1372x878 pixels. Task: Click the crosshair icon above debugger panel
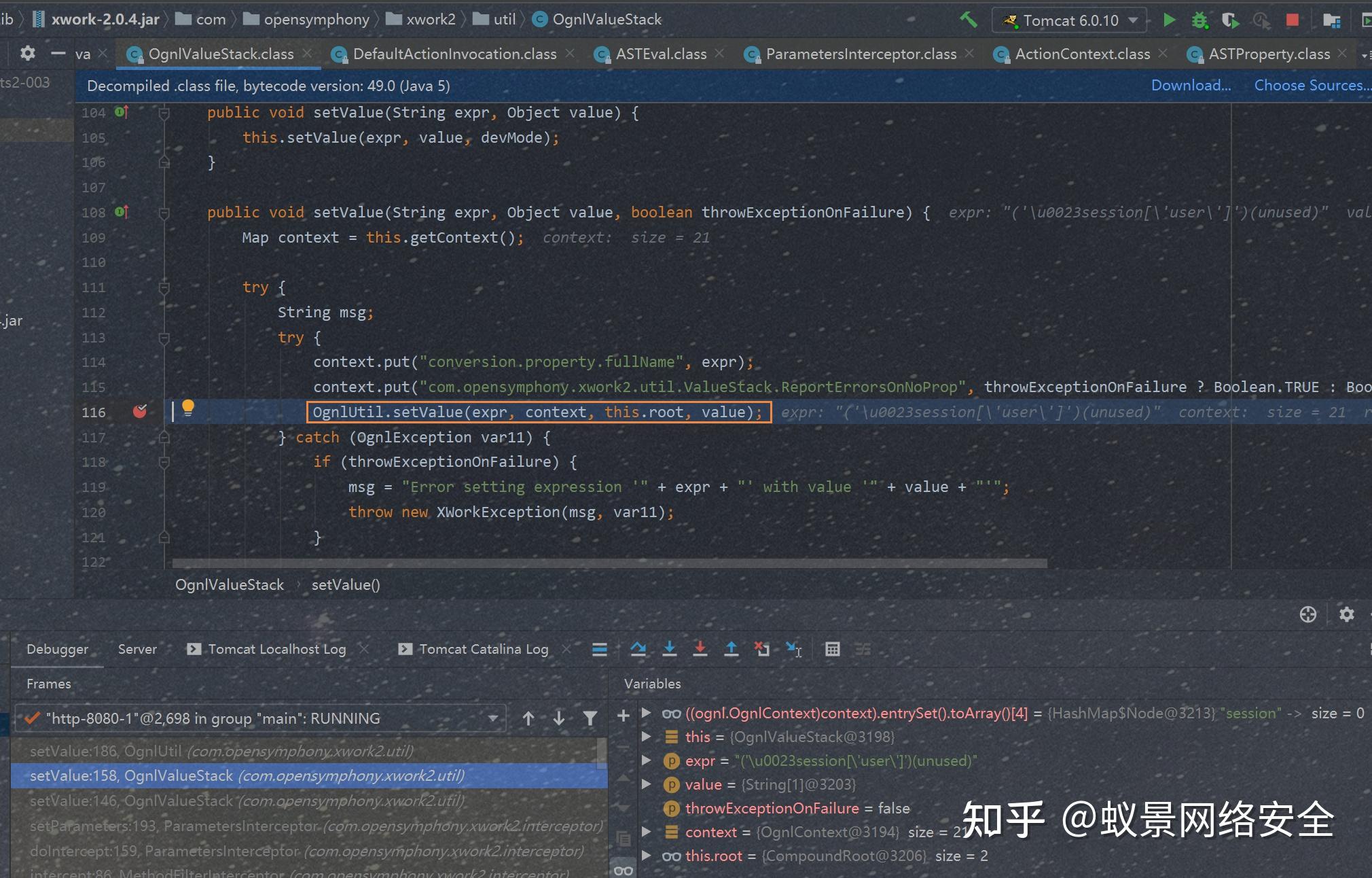coord(1307,614)
